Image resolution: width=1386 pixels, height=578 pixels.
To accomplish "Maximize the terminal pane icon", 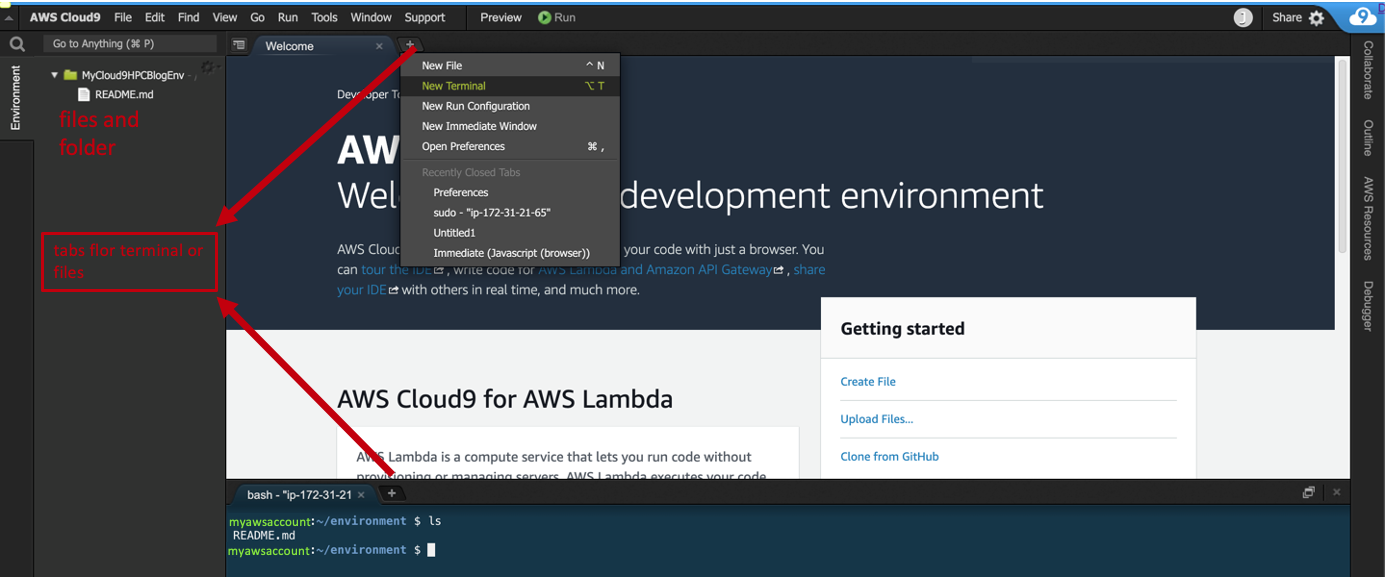I will point(1308,493).
